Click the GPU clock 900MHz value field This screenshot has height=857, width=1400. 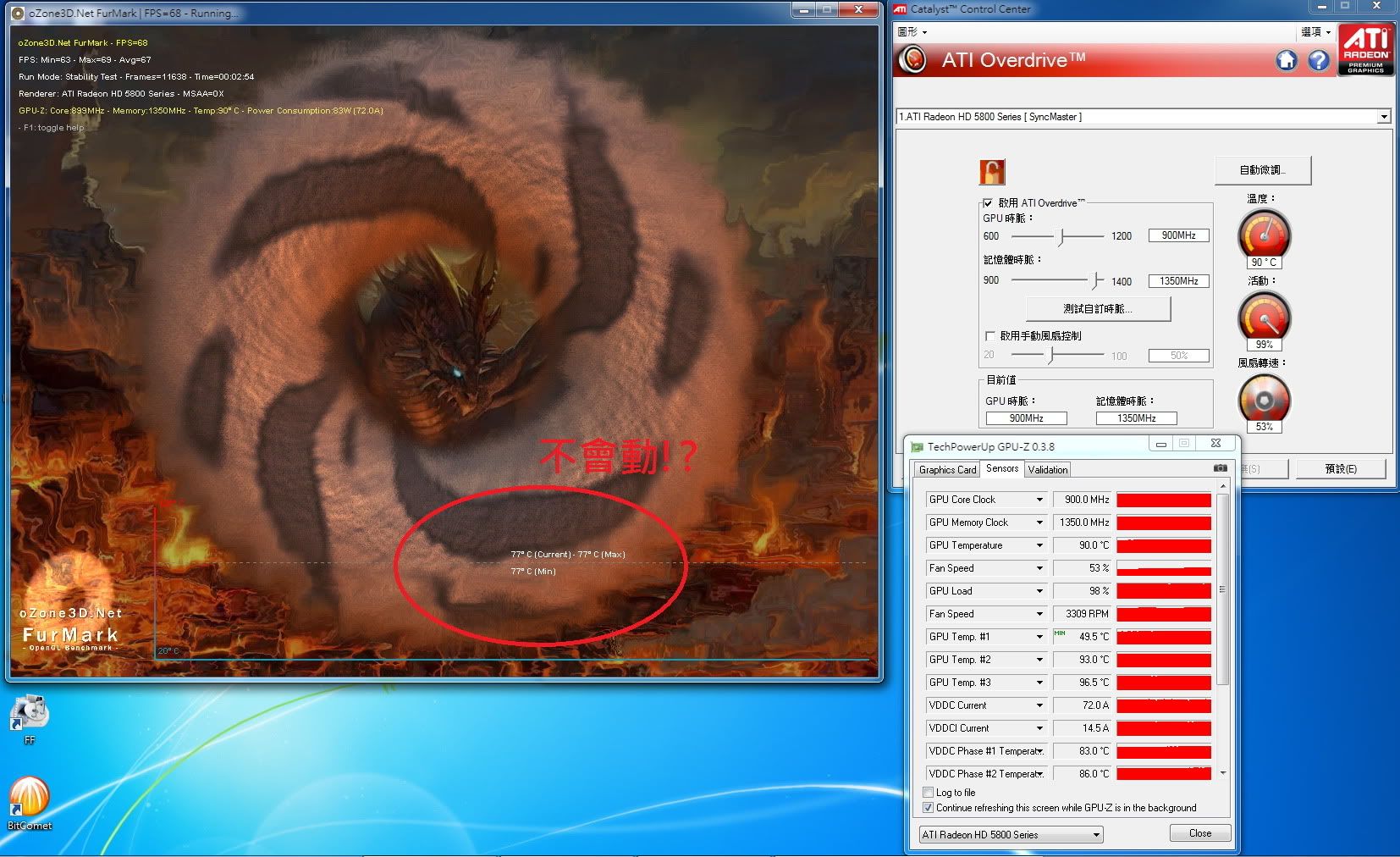point(1178,235)
